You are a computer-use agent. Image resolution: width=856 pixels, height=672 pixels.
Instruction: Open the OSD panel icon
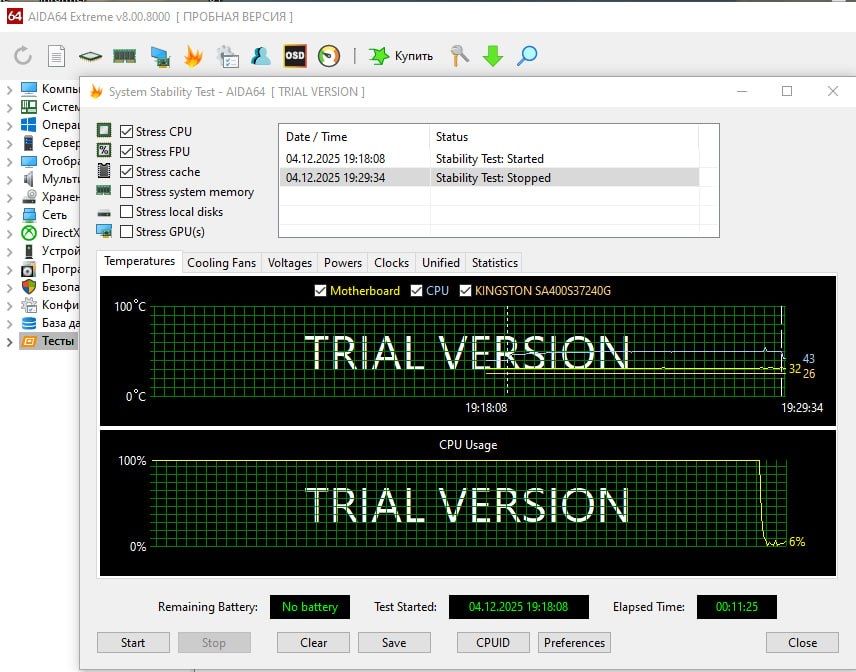point(295,56)
